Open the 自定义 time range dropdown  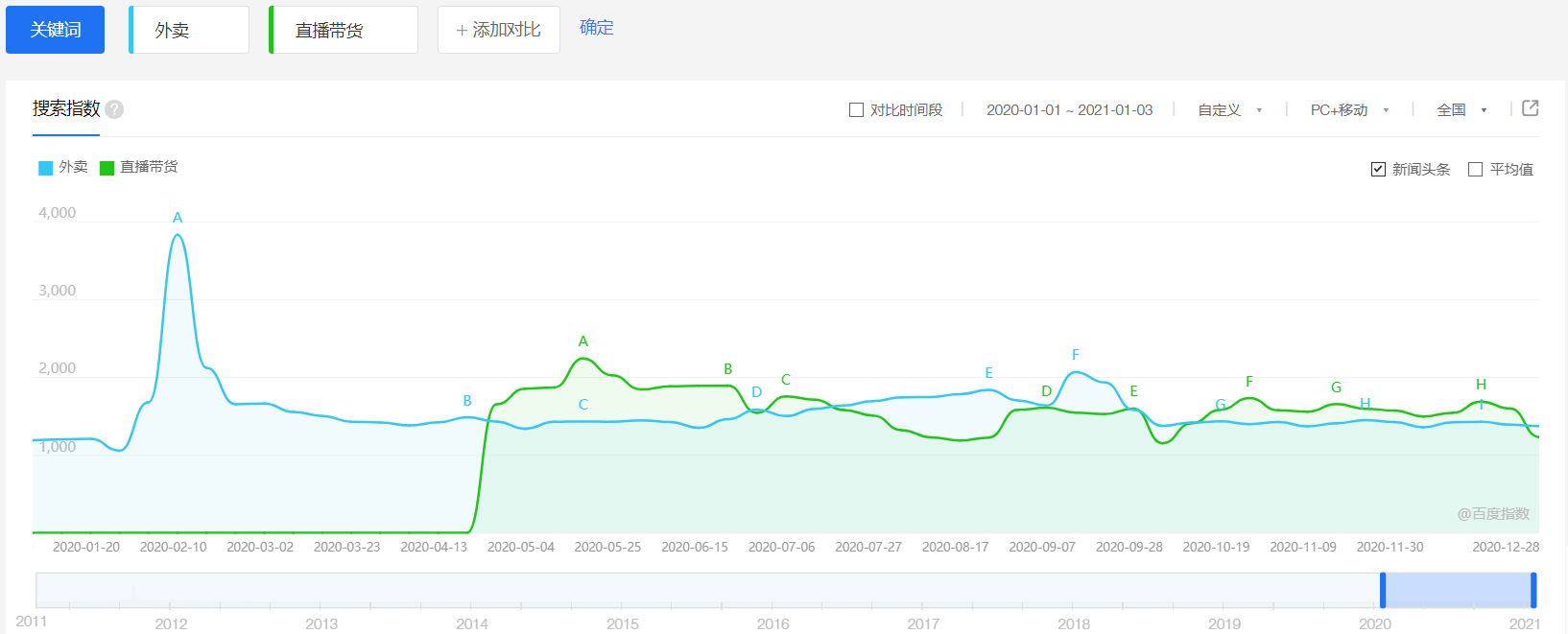(1229, 110)
